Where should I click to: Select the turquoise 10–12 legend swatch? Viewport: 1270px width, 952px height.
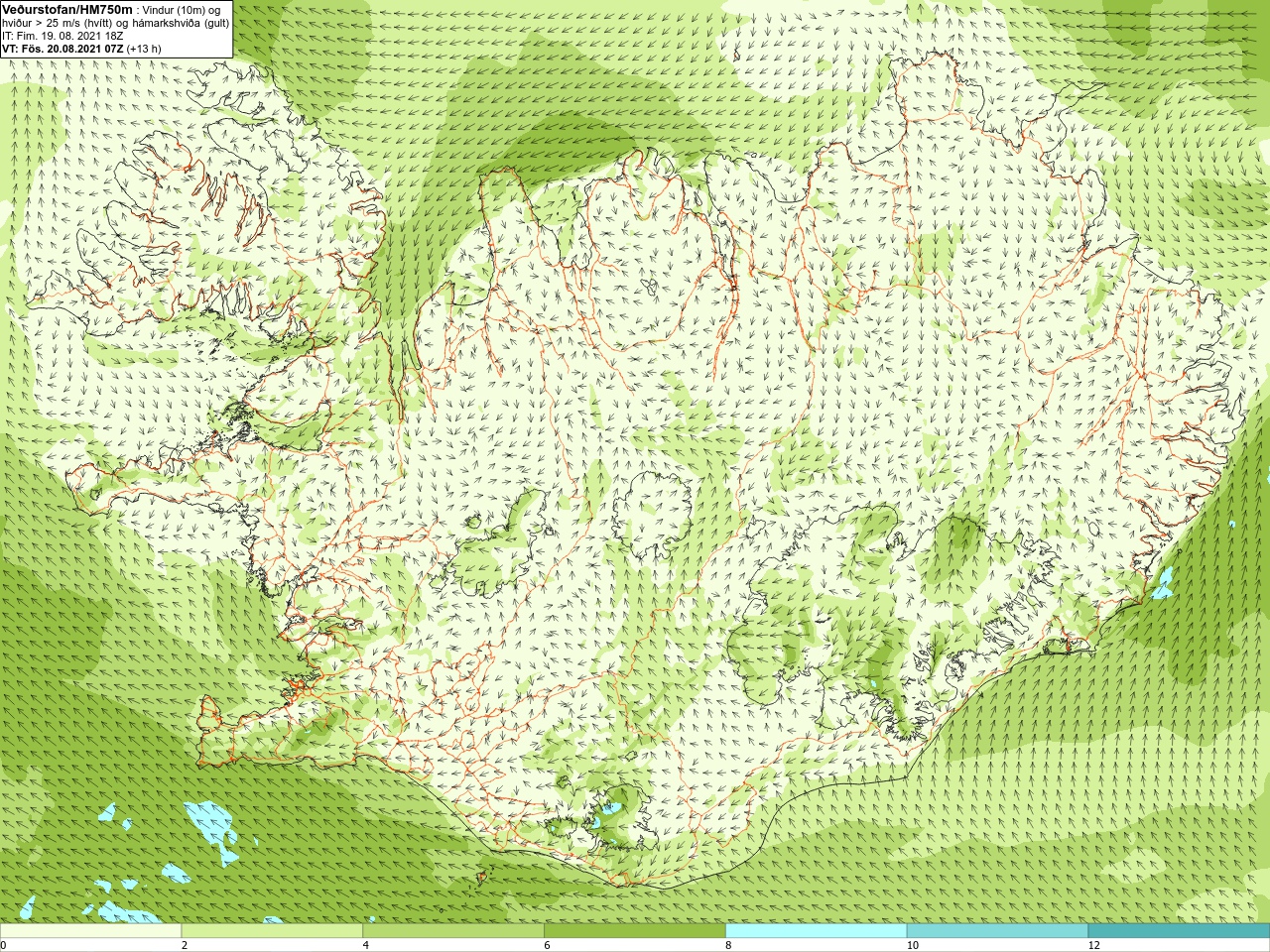tap(997, 931)
